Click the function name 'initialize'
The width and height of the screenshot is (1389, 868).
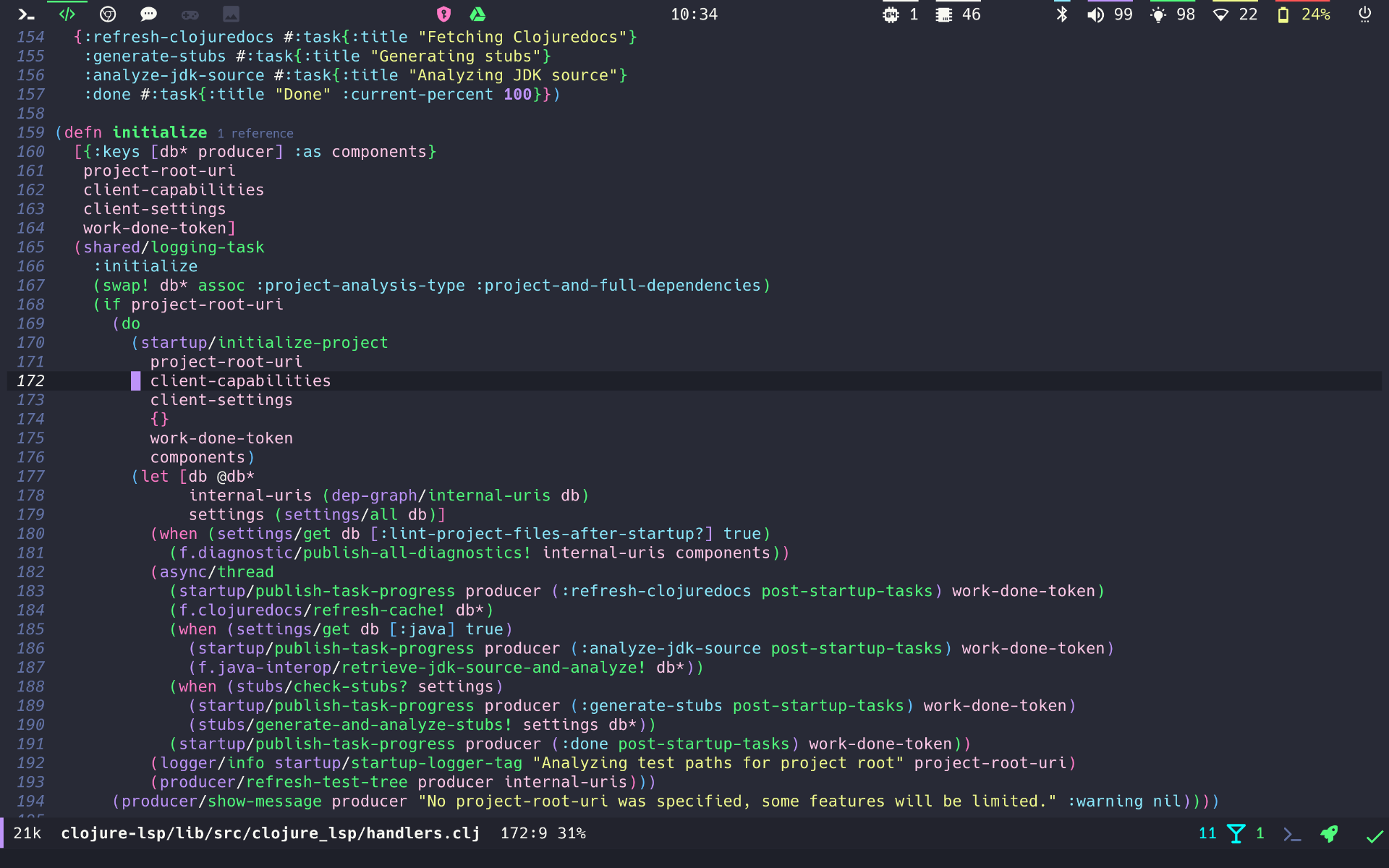click(160, 132)
